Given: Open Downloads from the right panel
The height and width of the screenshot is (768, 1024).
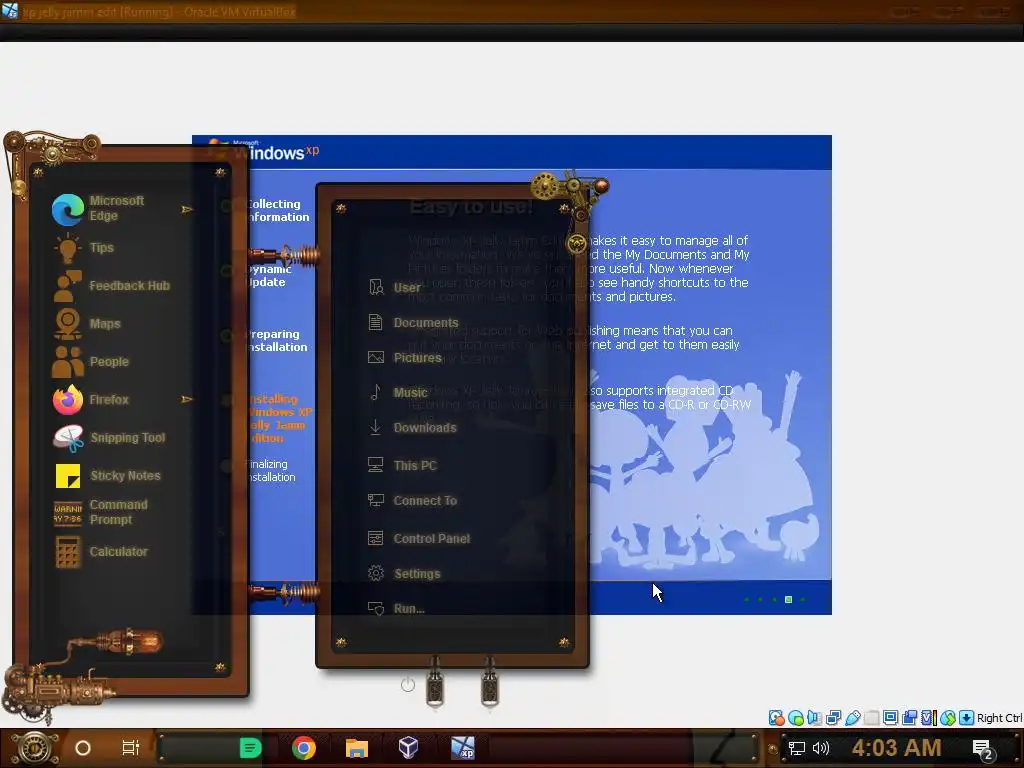Looking at the screenshot, I should (x=412, y=428).
